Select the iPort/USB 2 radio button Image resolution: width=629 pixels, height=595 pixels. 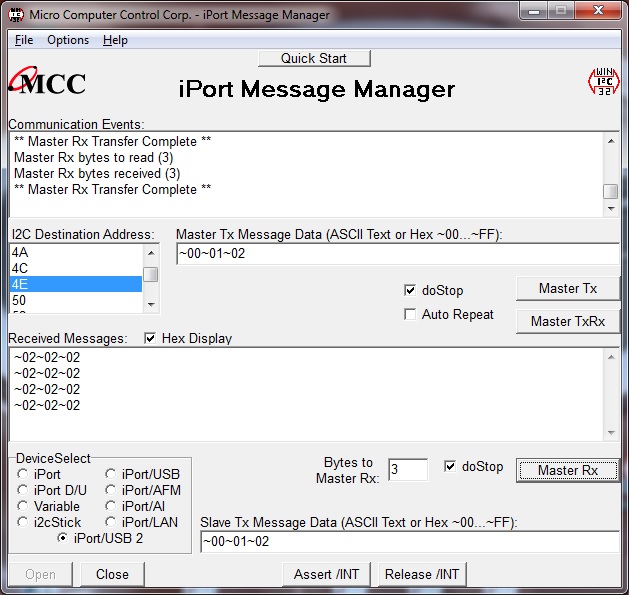(x=63, y=538)
